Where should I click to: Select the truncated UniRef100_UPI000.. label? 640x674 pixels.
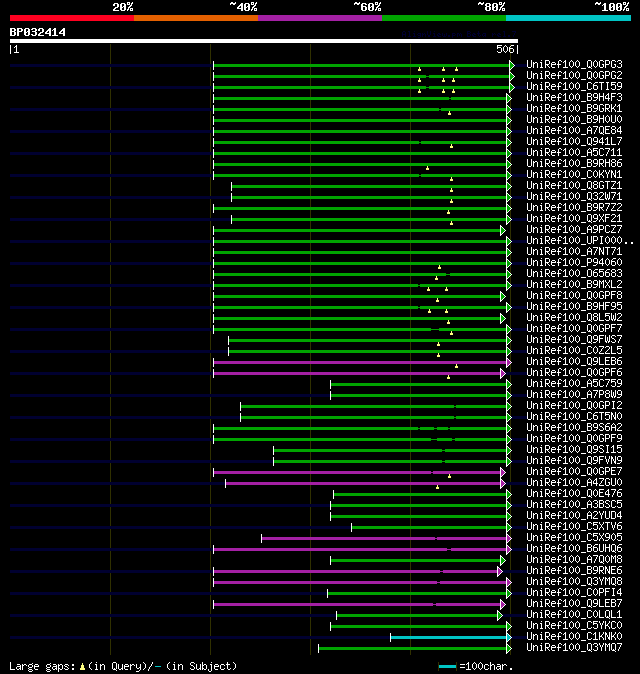[580, 241]
